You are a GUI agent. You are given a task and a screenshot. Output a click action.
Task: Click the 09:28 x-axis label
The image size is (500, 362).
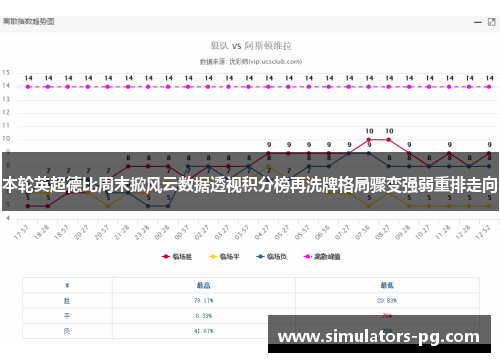point(403,232)
